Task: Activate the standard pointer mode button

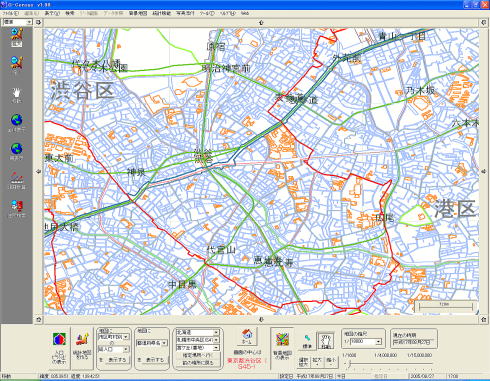Action: tap(307, 341)
